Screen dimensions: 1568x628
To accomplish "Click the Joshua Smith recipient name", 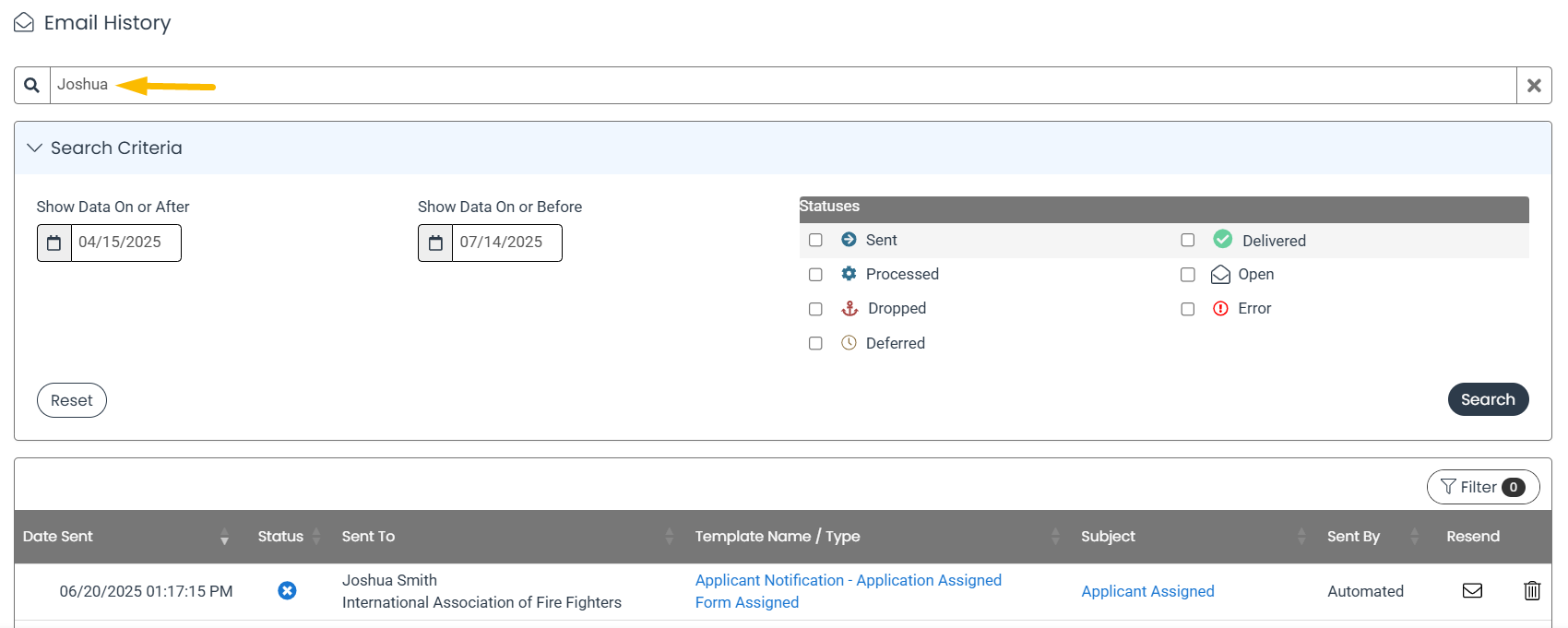I will (389, 580).
